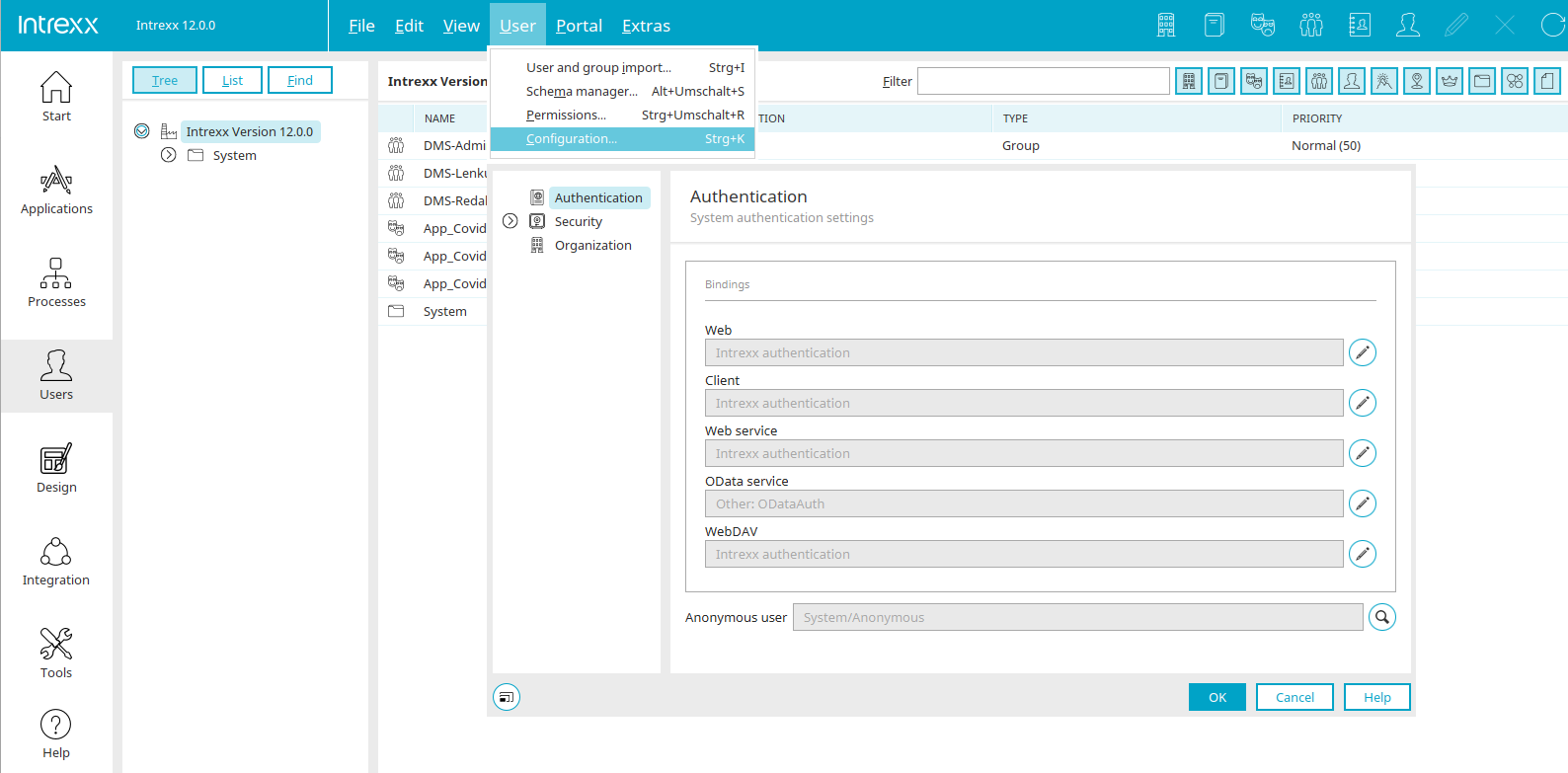This screenshot has height=773, width=1568.
Task: Switch to the List view
Action: pos(232,80)
